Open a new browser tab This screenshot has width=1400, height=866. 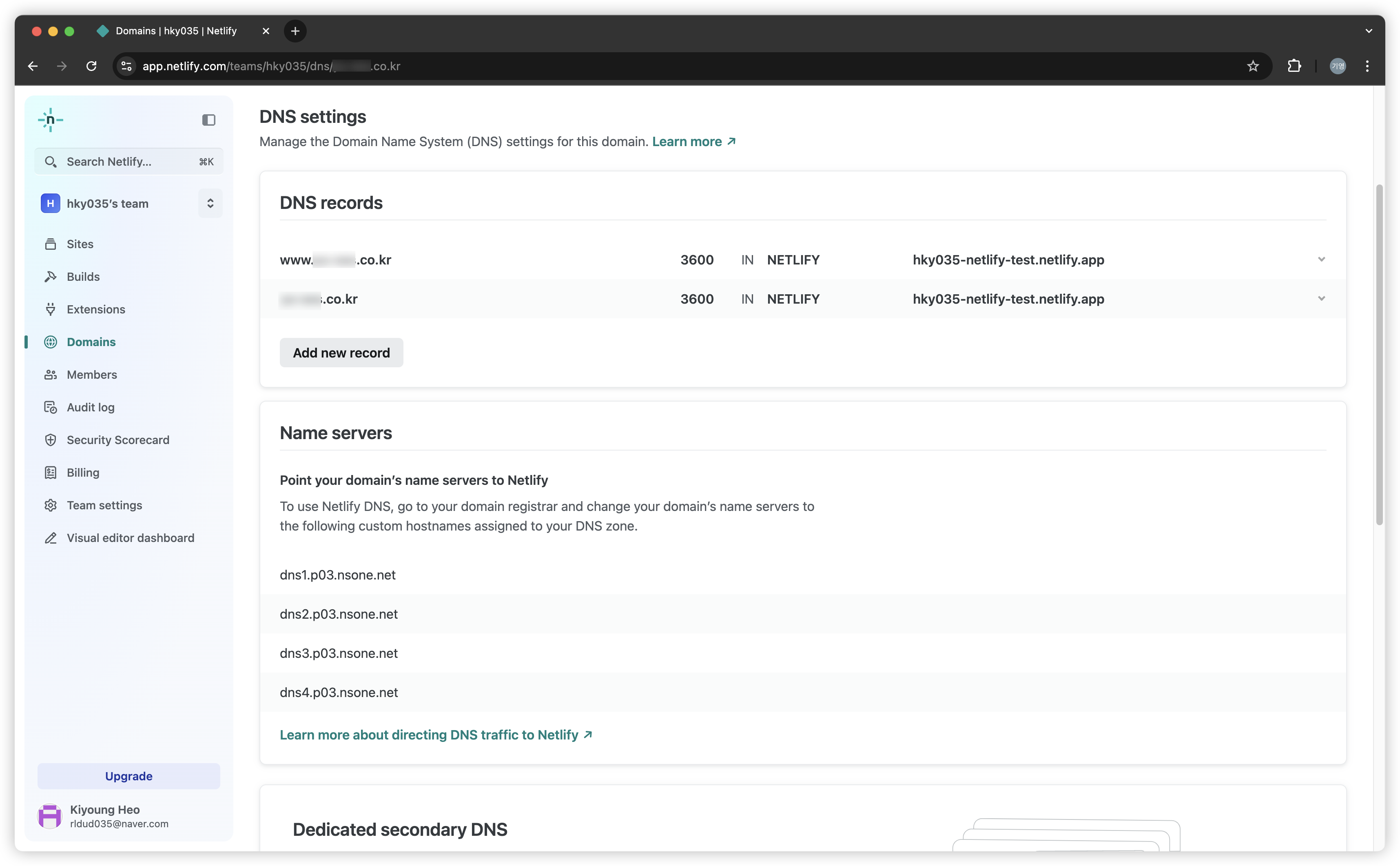pos(295,31)
